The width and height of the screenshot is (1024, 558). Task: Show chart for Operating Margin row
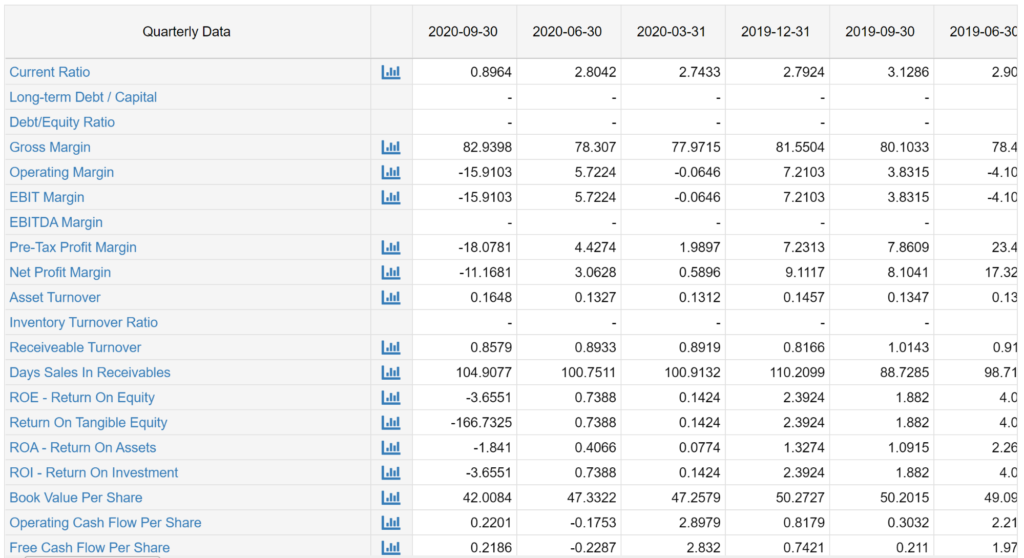(390, 172)
